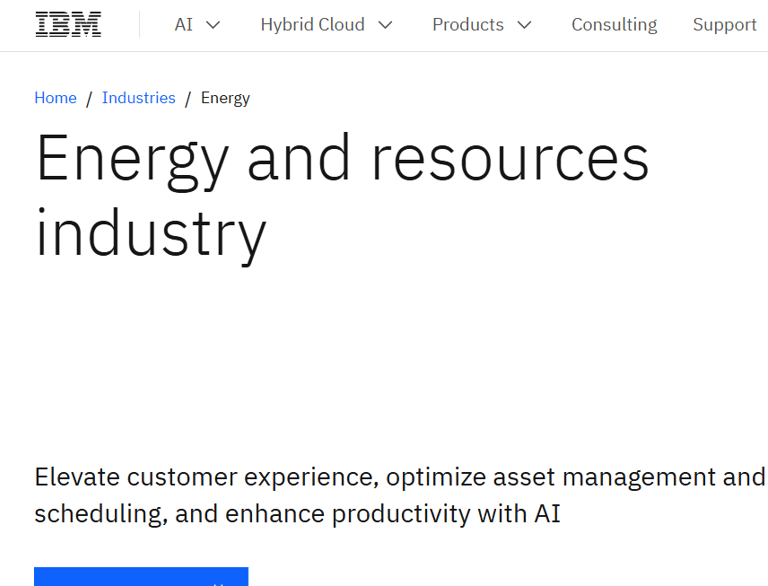
Task: Open the Hybrid Cloud menu label
Action: (312, 25)
